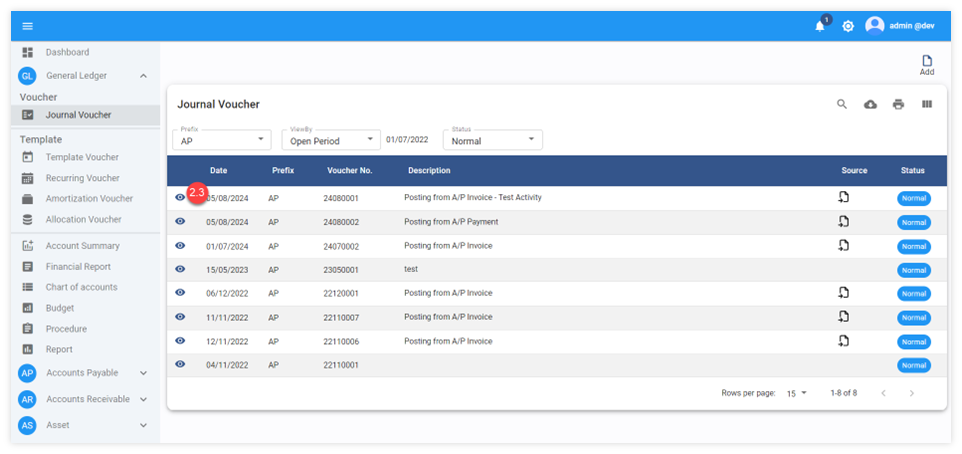
Task: Click the hamburger menu icon
Action: click(27, 26)
